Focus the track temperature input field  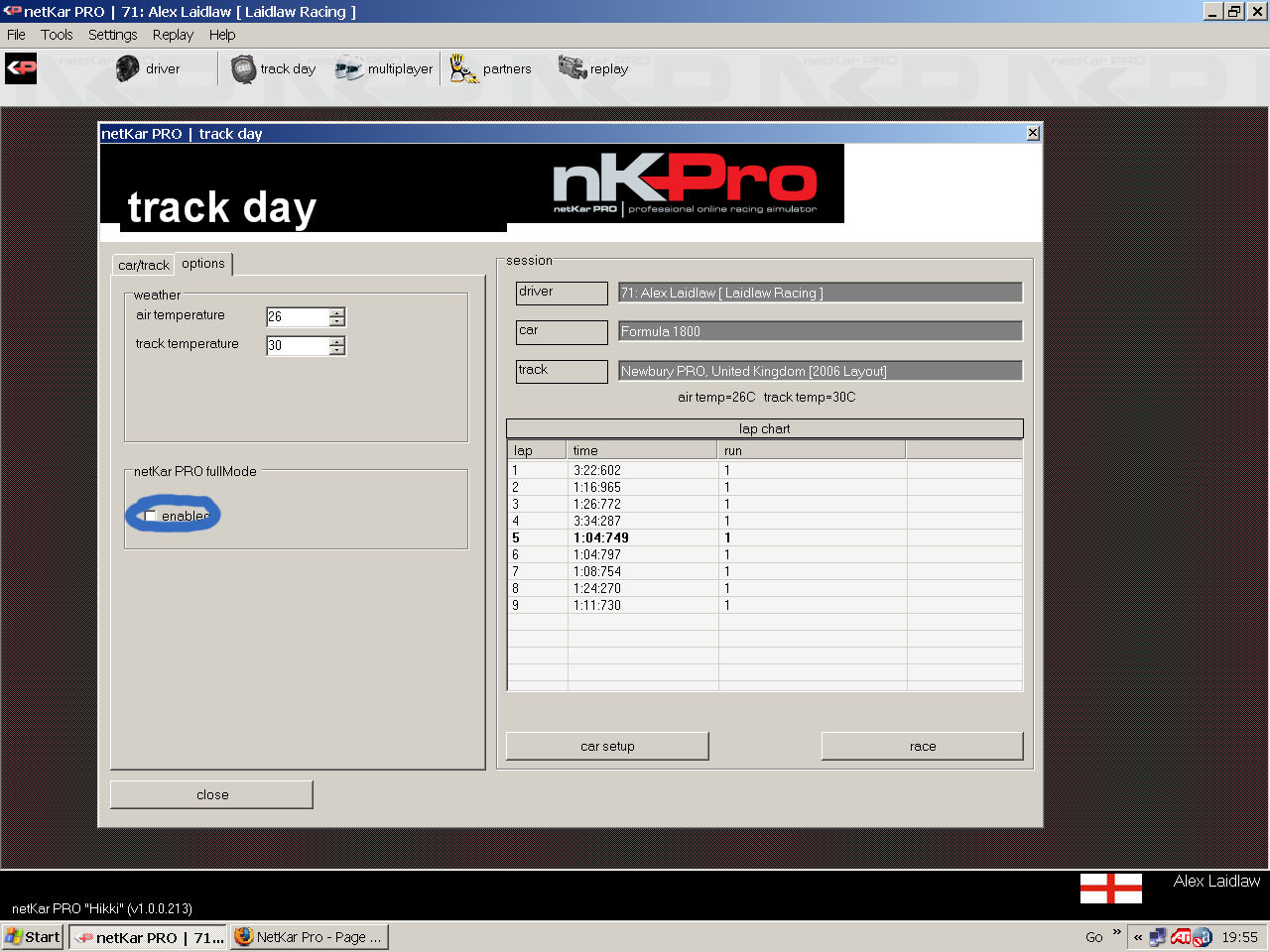(298, 346)
